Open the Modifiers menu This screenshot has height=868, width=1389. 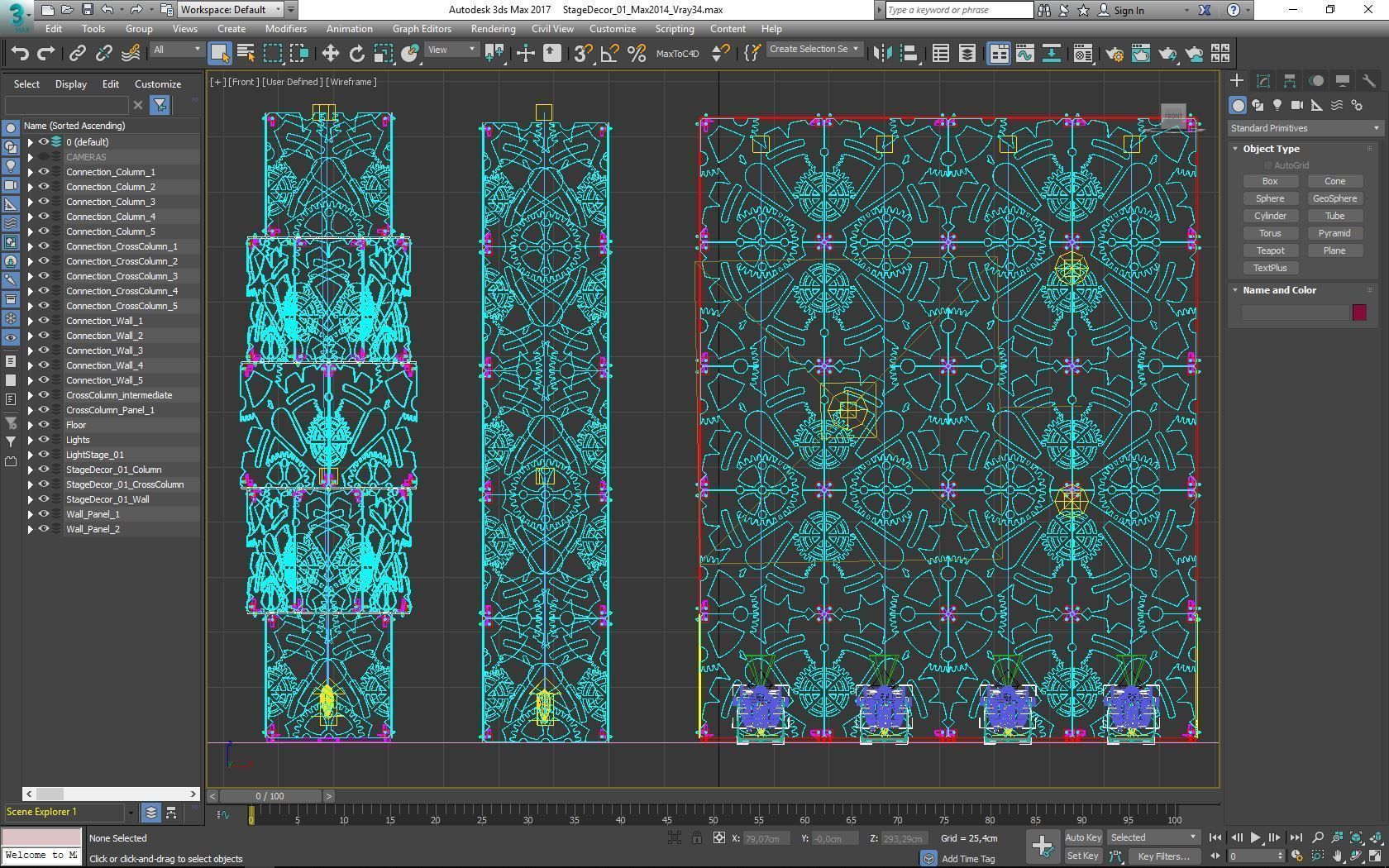point(285,28)
